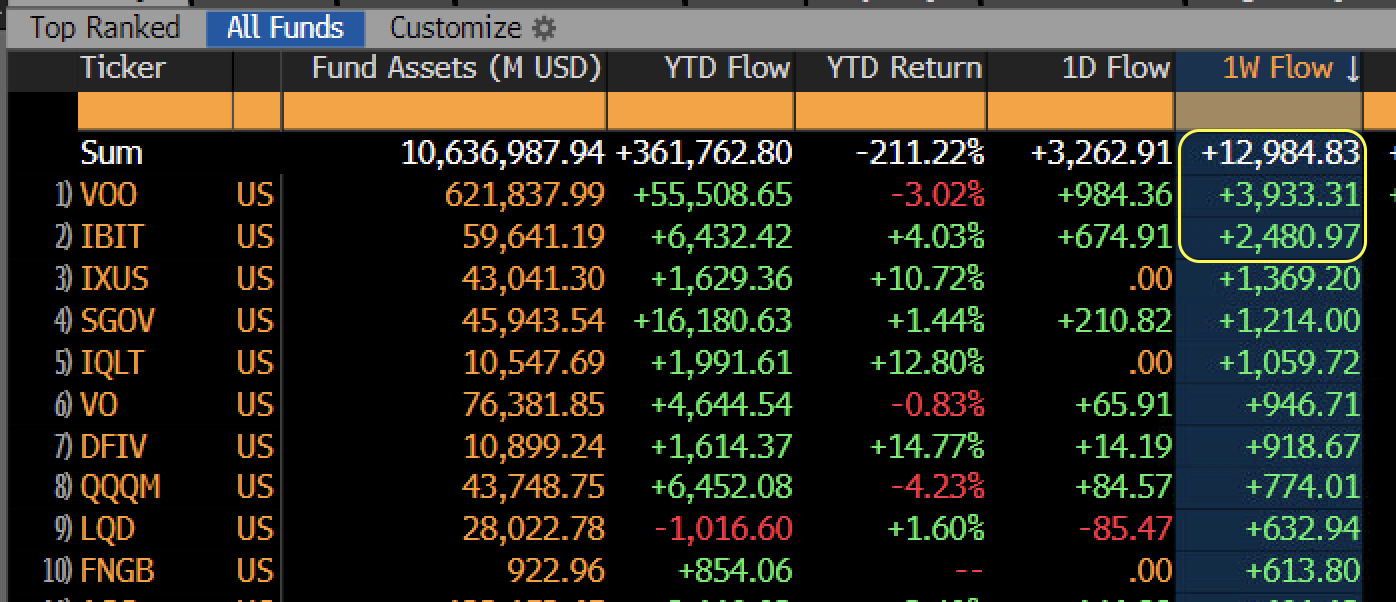Select the FNGB ticker link
The image size is (1396, 602).
tap(118, 571)
